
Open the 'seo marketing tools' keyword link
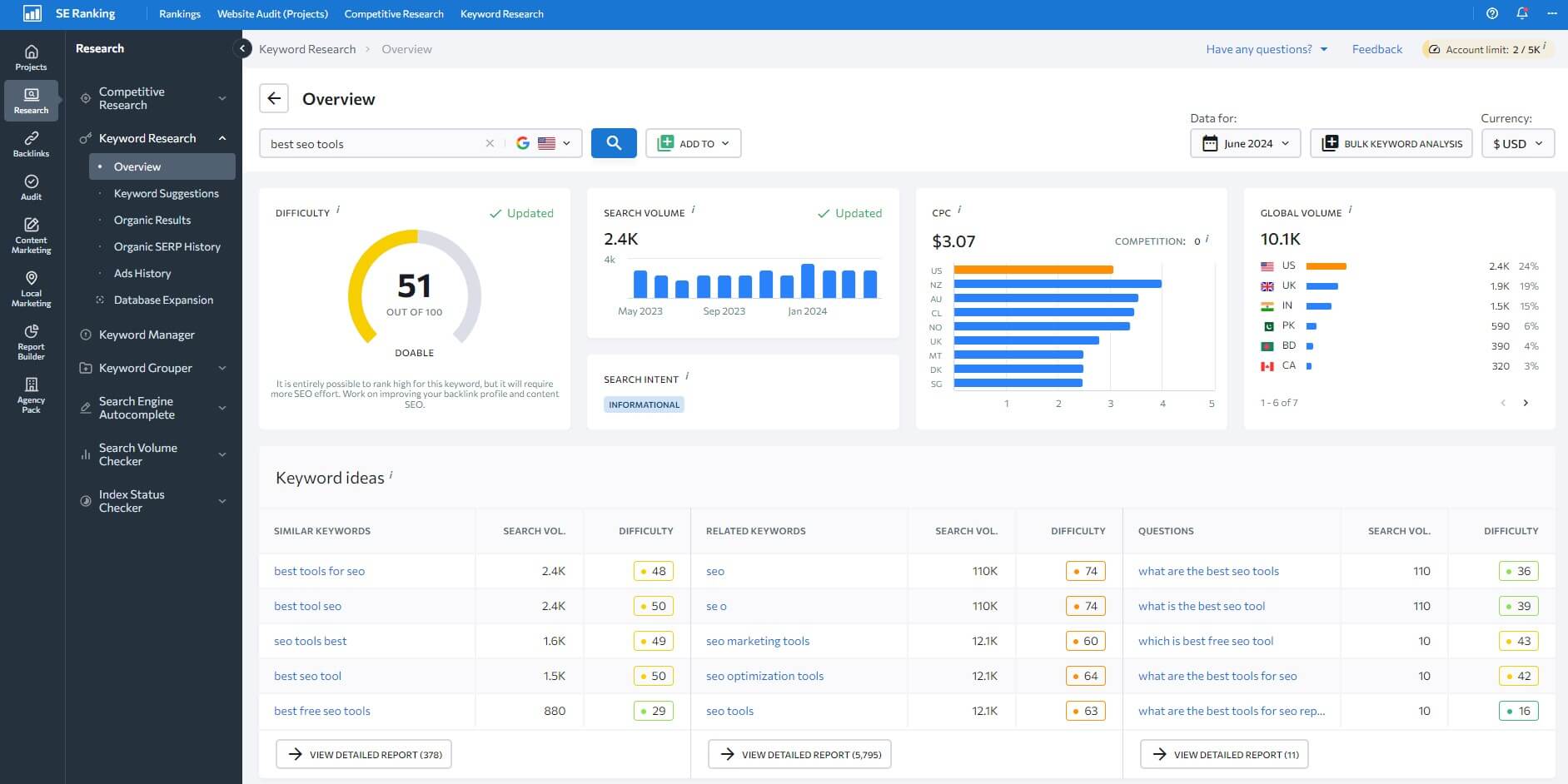(x=758, y=641)
